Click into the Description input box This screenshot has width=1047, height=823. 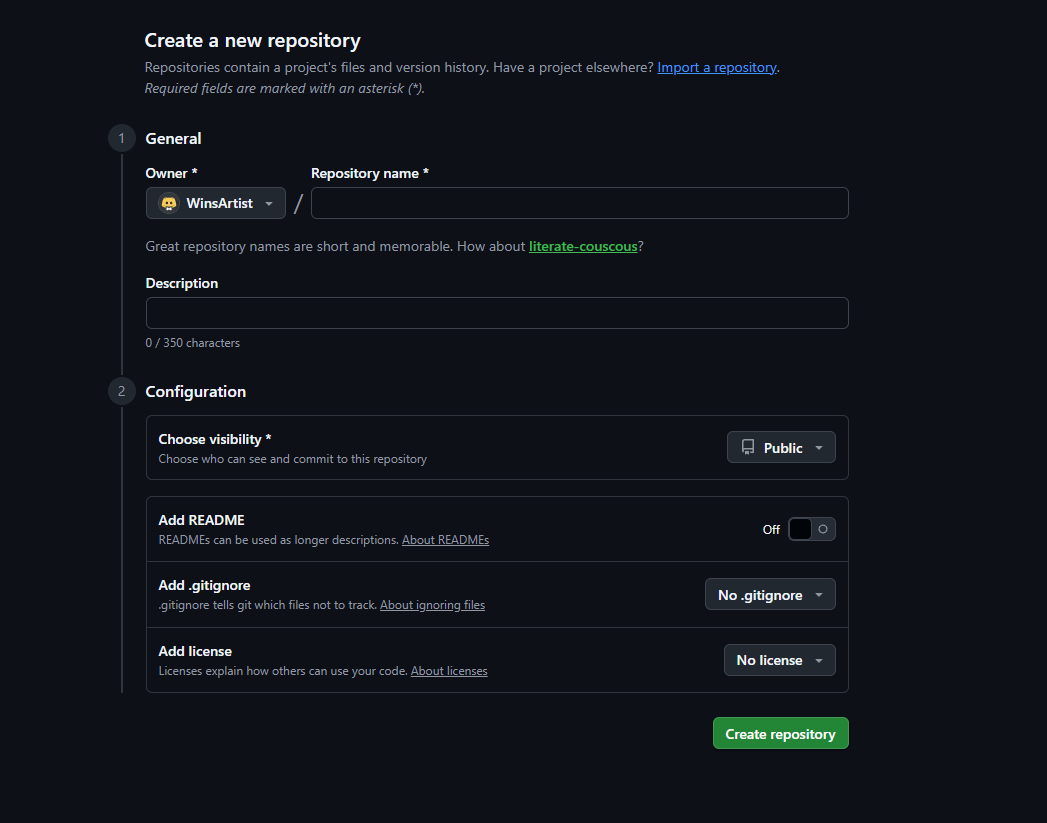pos(497,313)
